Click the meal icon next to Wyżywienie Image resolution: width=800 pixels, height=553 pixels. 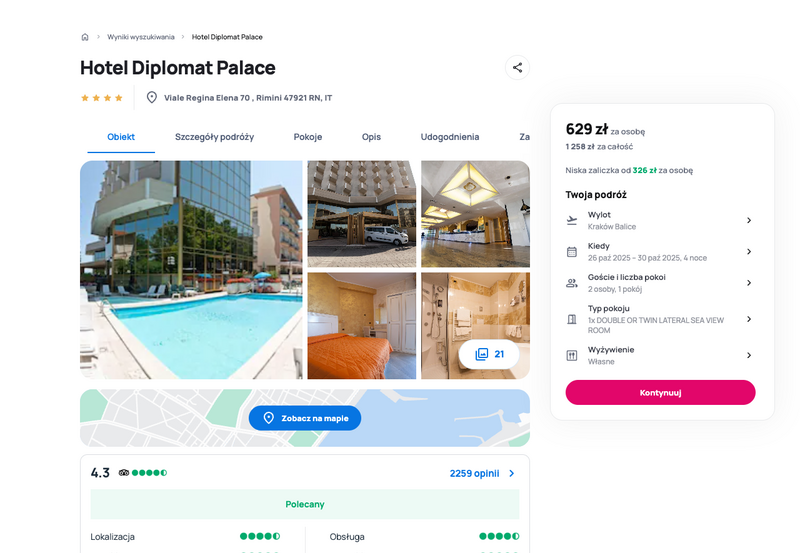point(572,356)
